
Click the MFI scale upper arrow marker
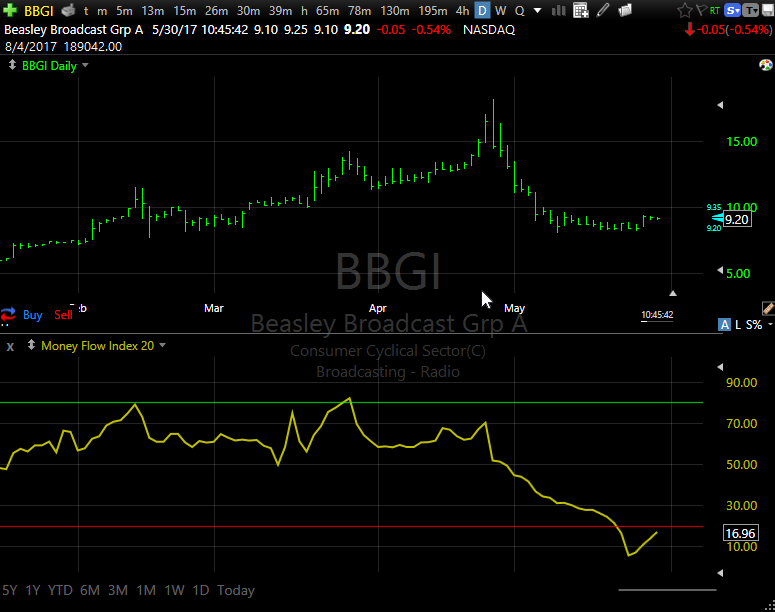coord(720,367)
